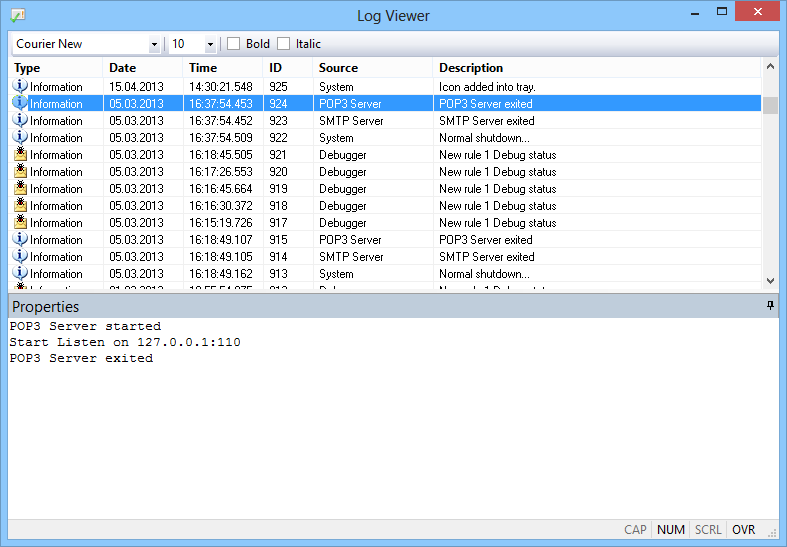The image size is (787, 547).
Task: Click the debugger bug icon on row 921
Action: coord(21,154)
